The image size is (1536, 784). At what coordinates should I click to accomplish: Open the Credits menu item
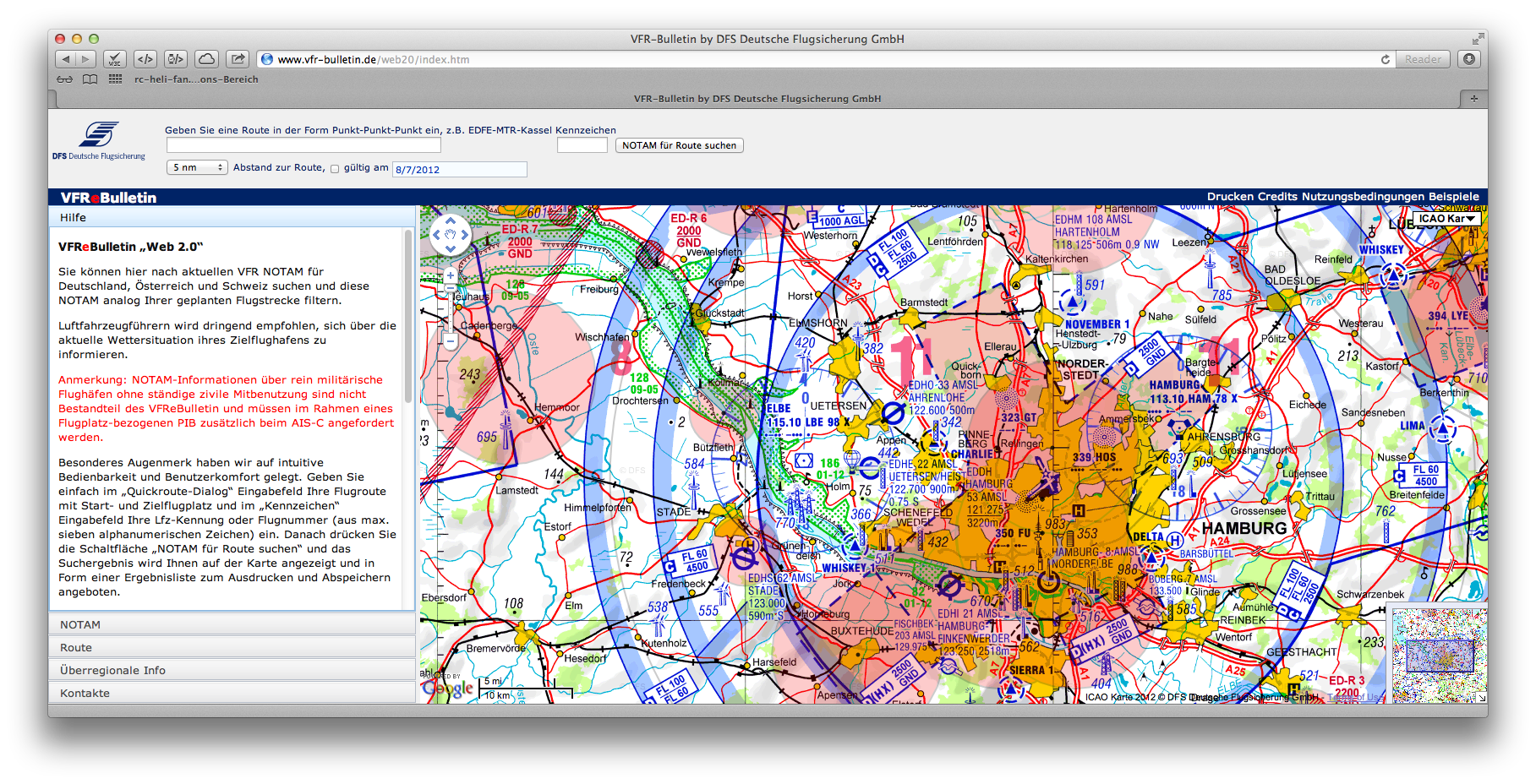pos(1277,196)
